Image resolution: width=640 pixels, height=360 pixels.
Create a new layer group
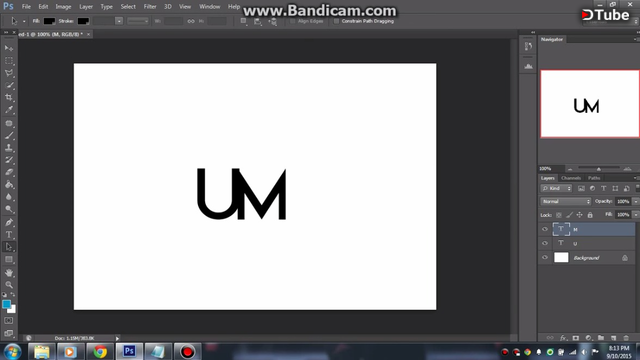tap(601, 338)
